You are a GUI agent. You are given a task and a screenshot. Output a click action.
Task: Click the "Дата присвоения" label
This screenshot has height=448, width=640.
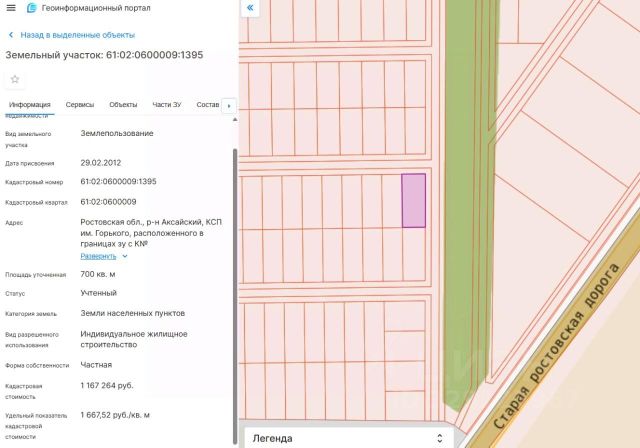click(x=29, y=164)
